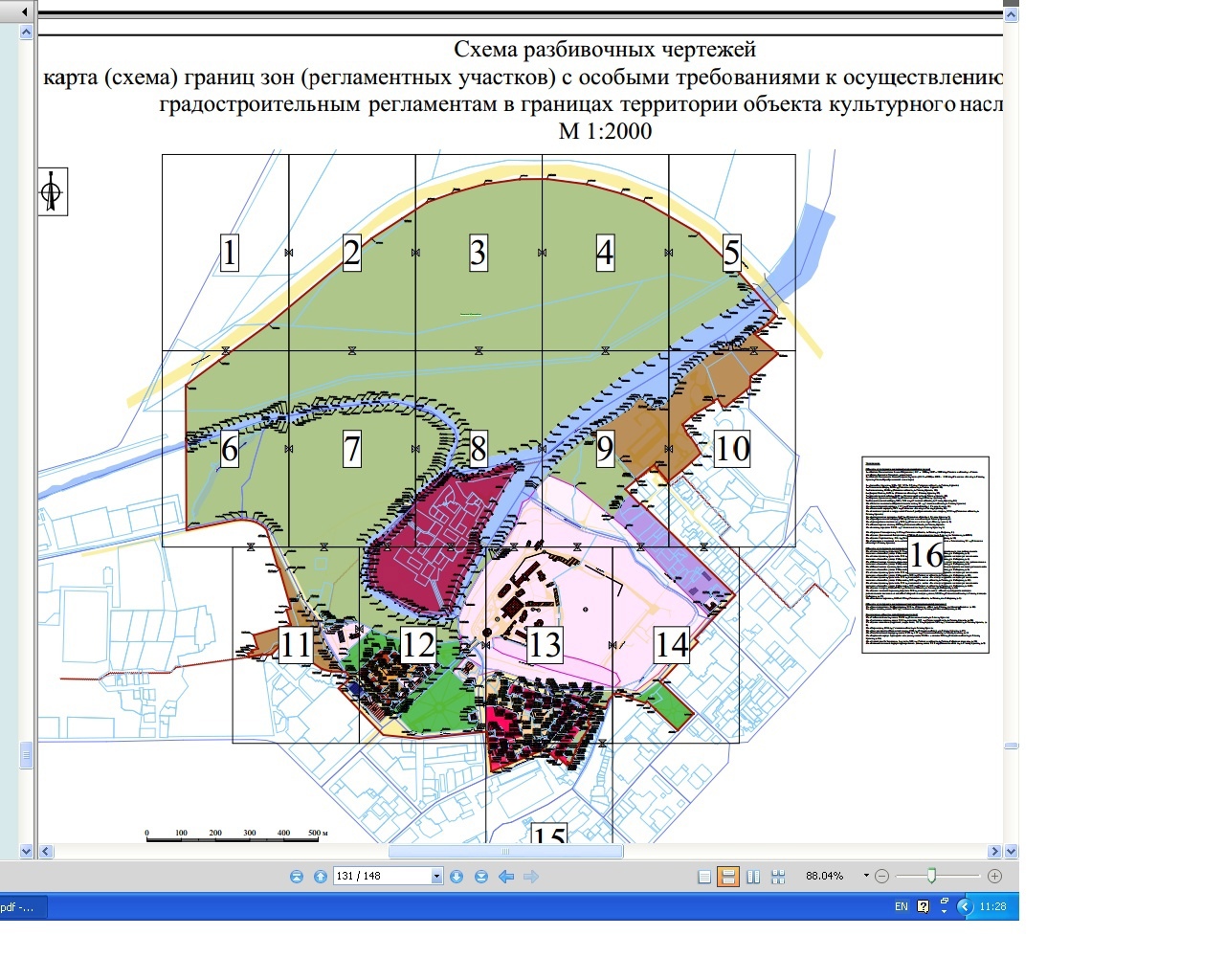1225x980 pixels.
Task: Click the previous page up arrow
Action: pos(321,877)
